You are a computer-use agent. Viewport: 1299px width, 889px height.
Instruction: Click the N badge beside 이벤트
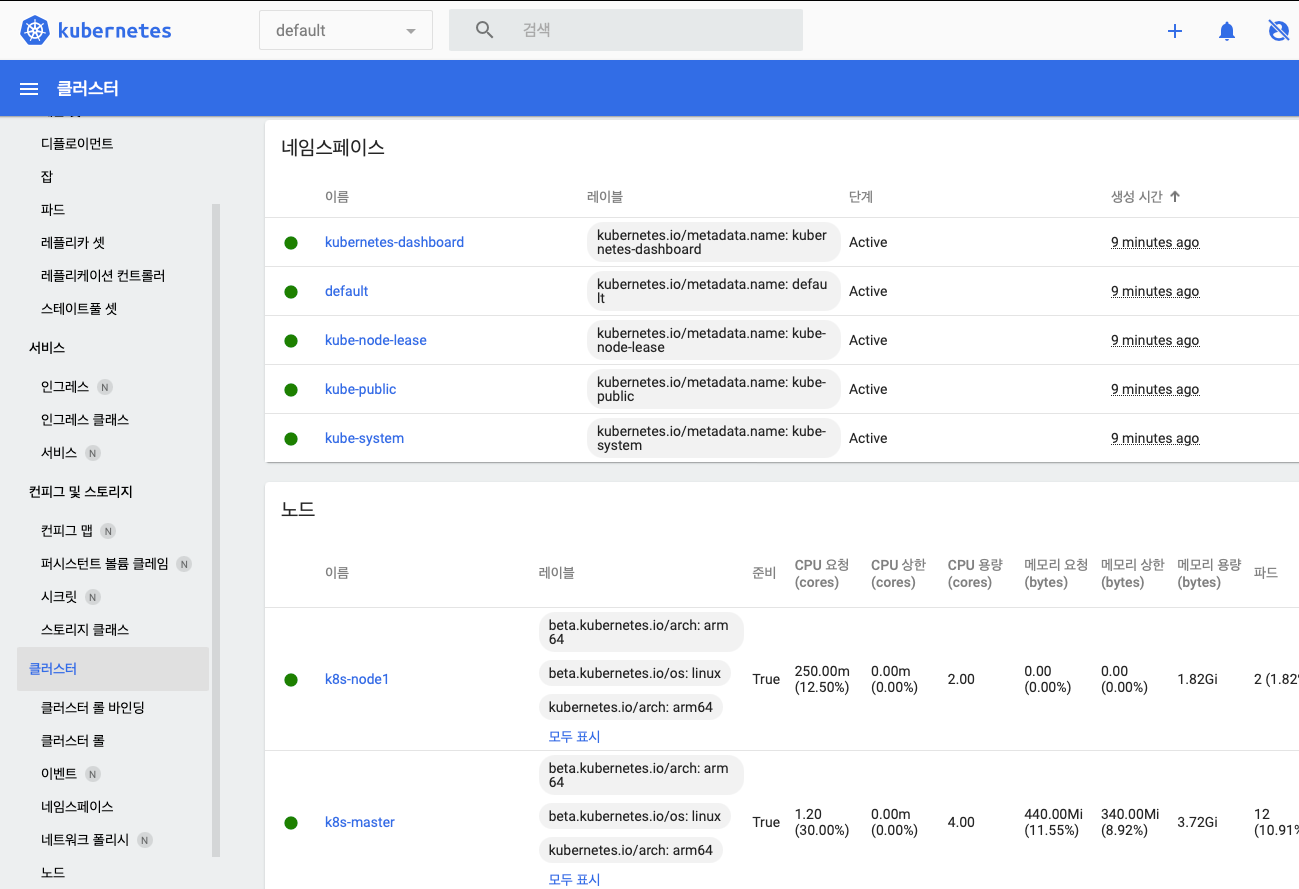point(93,774)
